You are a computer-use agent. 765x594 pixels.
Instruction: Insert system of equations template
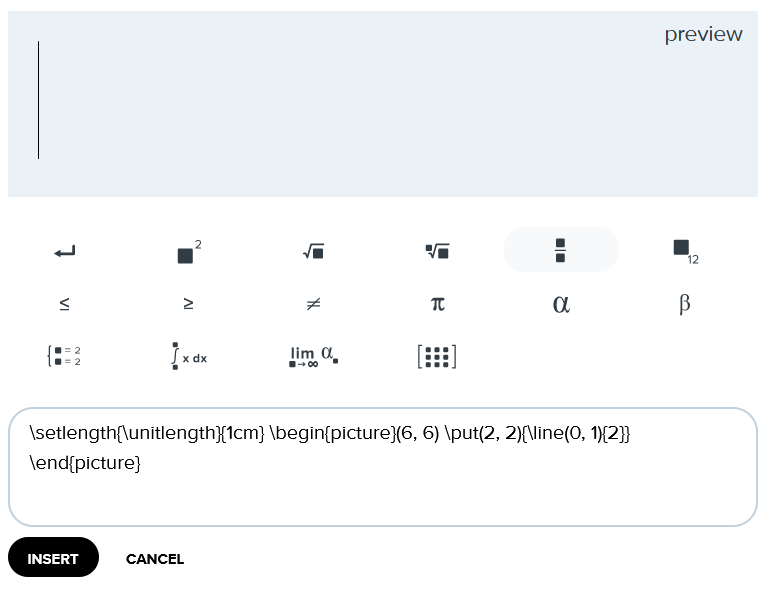tap(65, 356)
